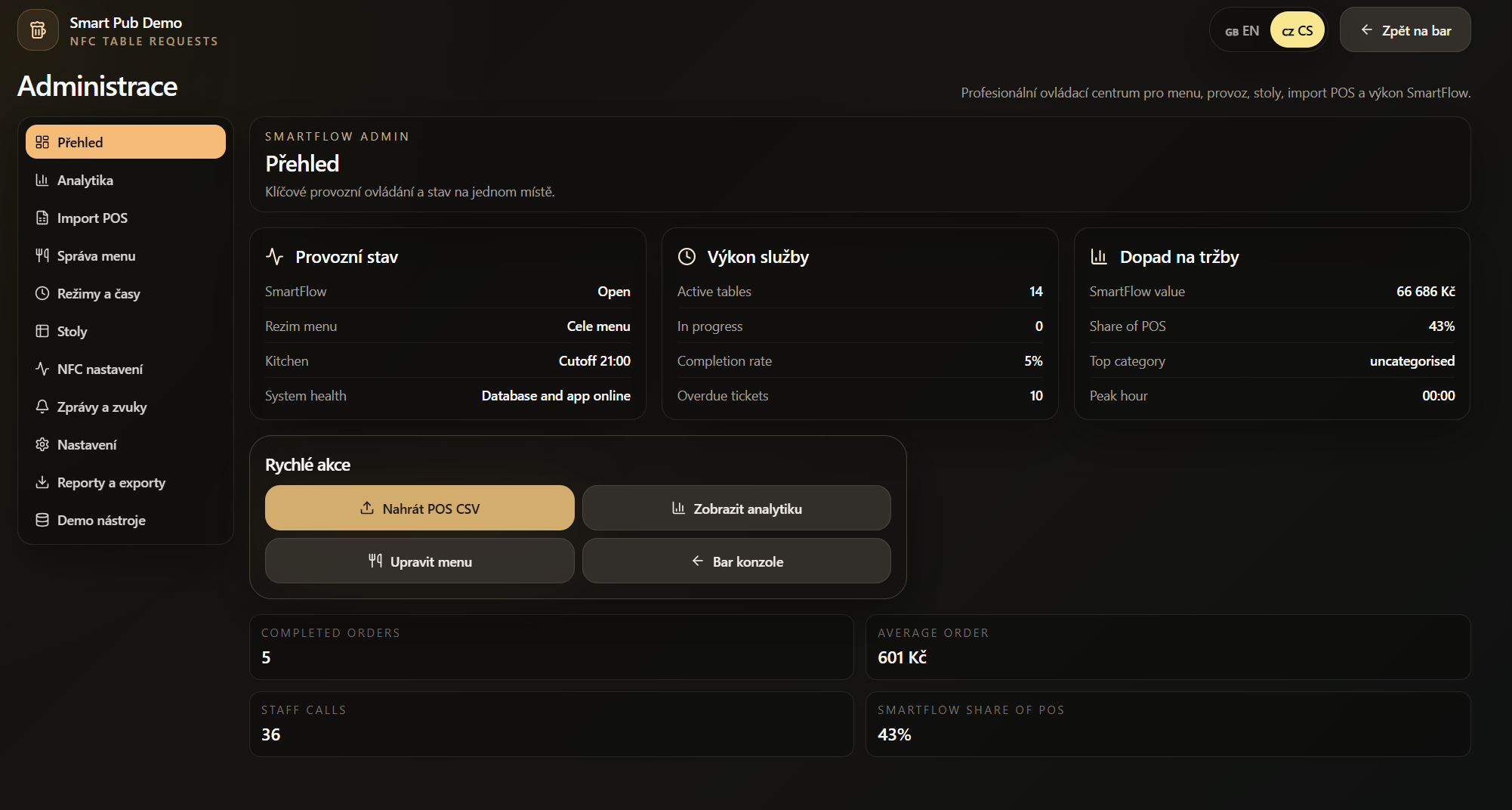Click the Zpět na bar button

tap(1405, 29)
